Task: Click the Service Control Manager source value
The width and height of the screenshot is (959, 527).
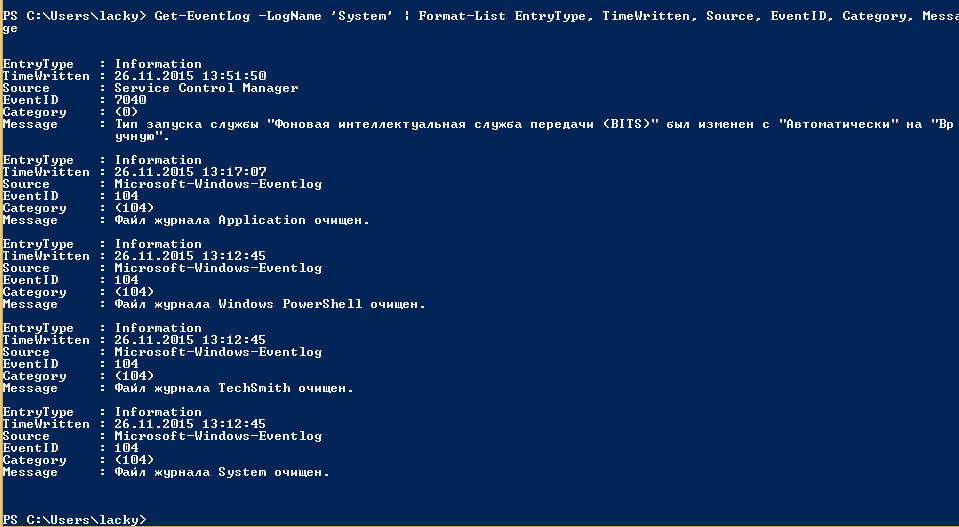Action: pyautogui.click(x=206, y=88)
